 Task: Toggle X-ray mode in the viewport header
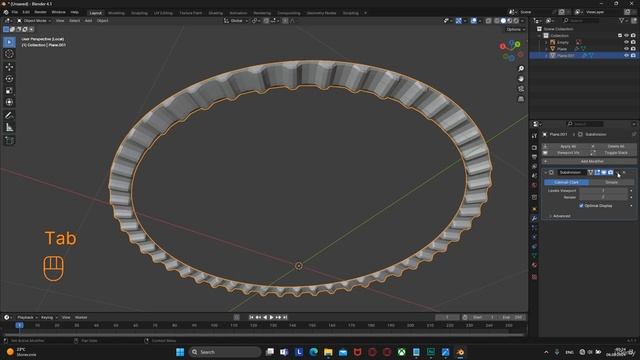click(x=488, y=20)
